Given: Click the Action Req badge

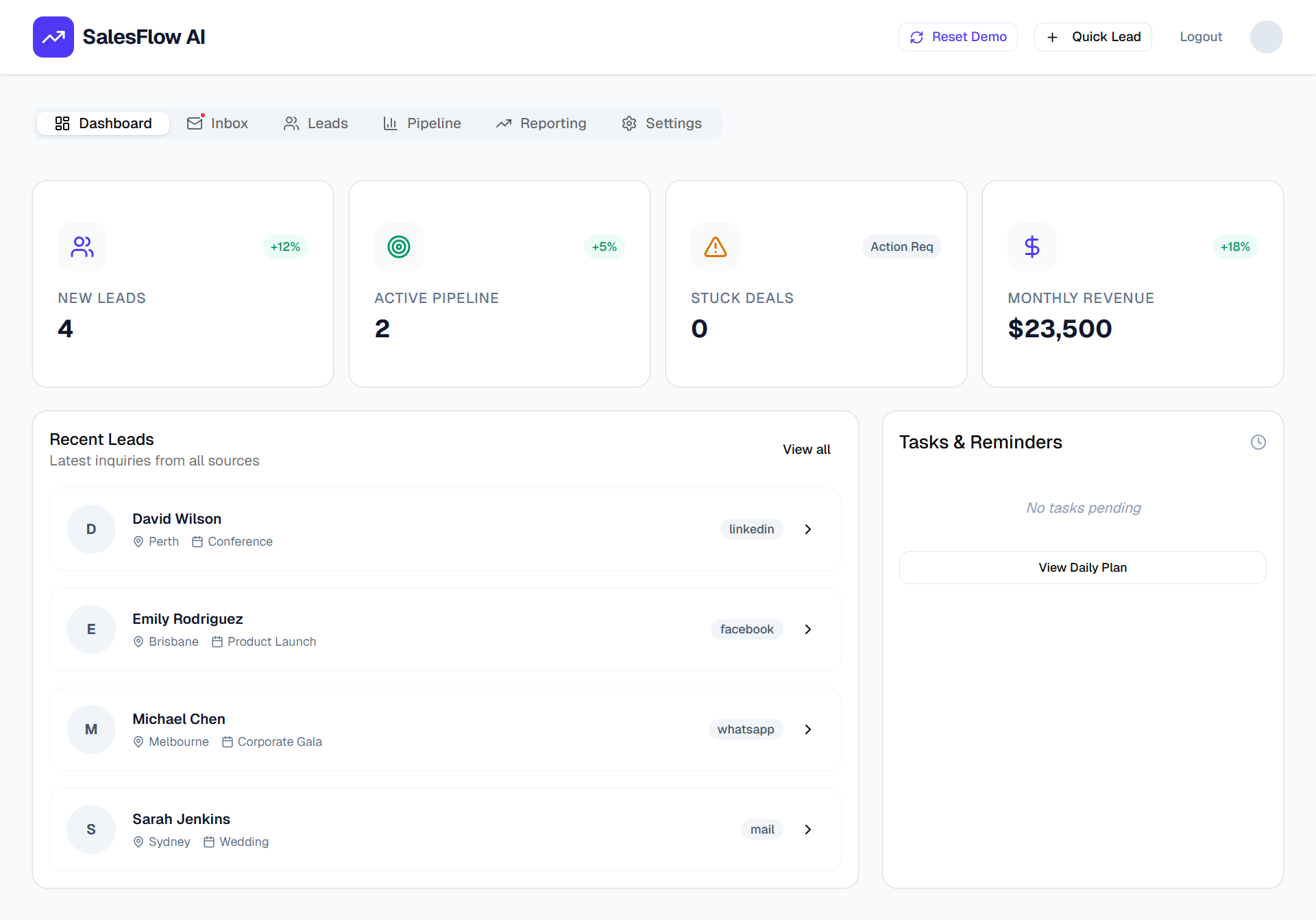Looking at the screenshot, I should coord(902,247).
